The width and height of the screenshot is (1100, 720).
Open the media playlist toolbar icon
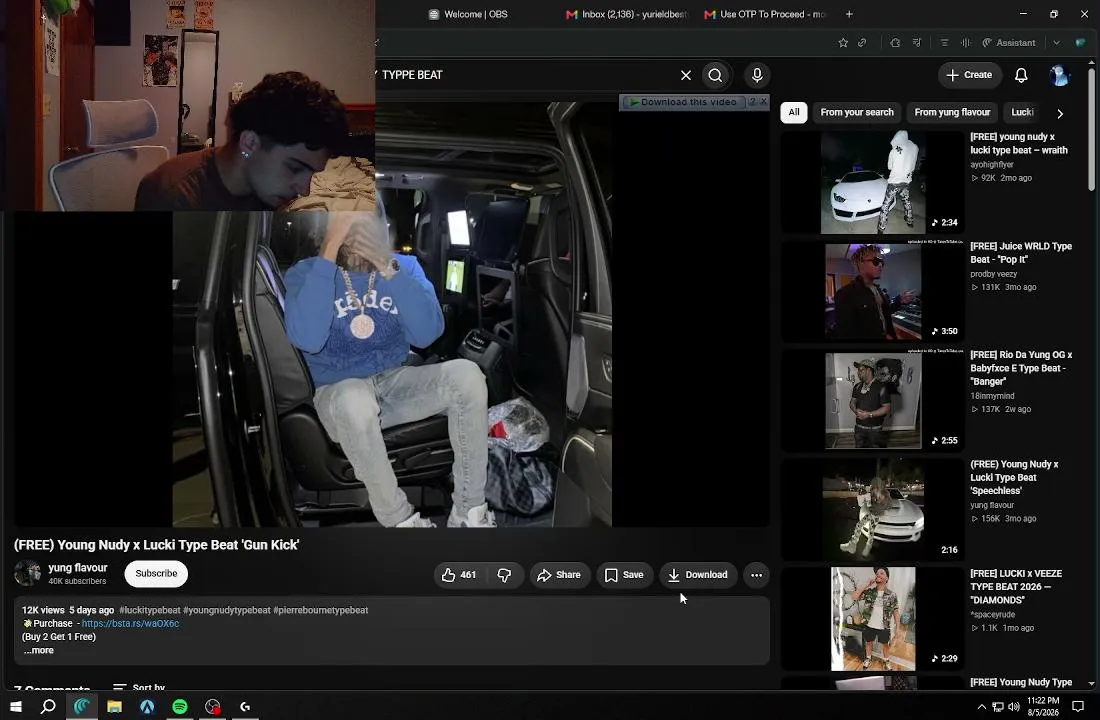916,43
